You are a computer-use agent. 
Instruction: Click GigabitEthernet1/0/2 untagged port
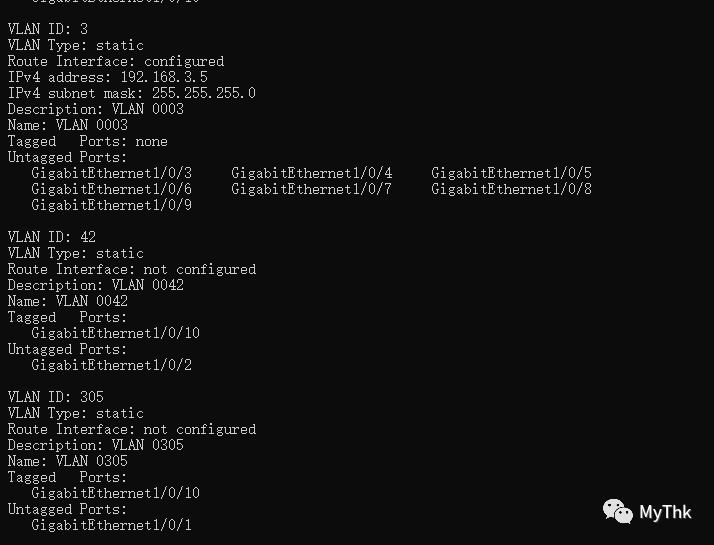pos(112,365)
